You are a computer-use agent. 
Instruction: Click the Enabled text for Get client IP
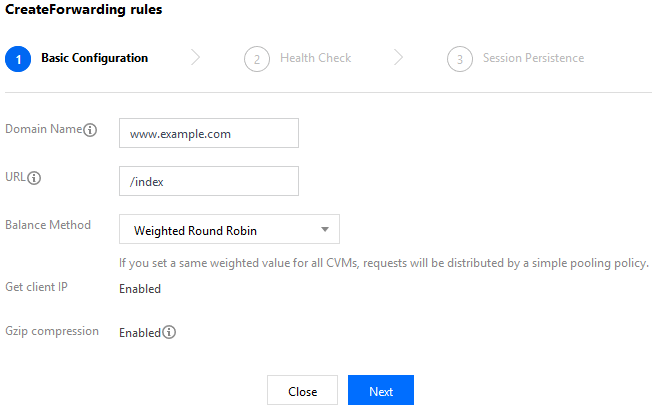pos(140,289)
